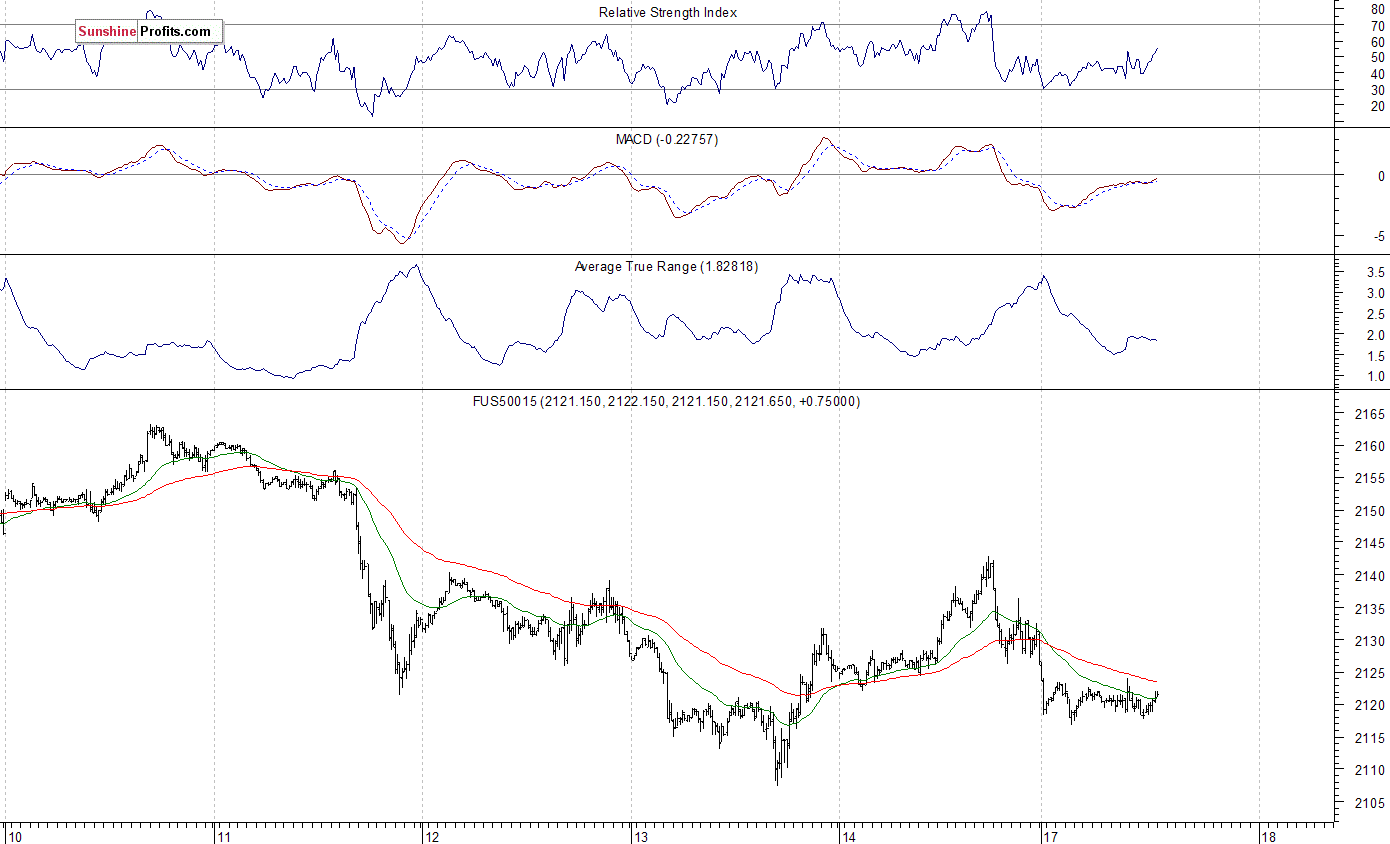Image resolution: width=1390 pixels, height=844 pixels.
Task: Click the 2150 price axis label
Action: coord(1369,511)
